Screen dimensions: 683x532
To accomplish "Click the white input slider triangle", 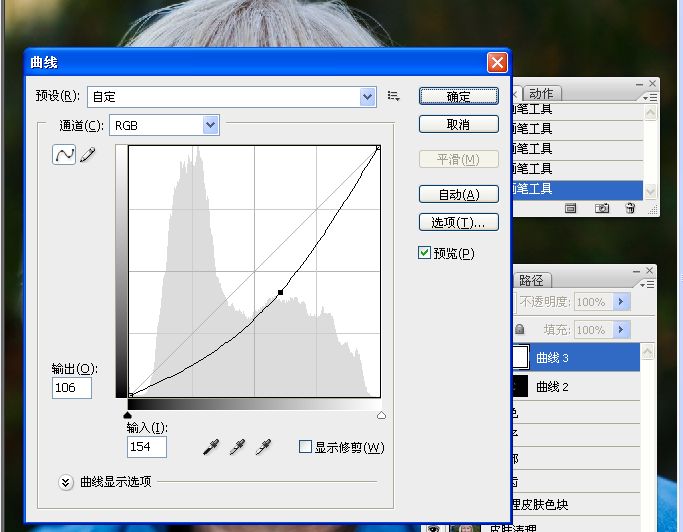I will point(381,415).
